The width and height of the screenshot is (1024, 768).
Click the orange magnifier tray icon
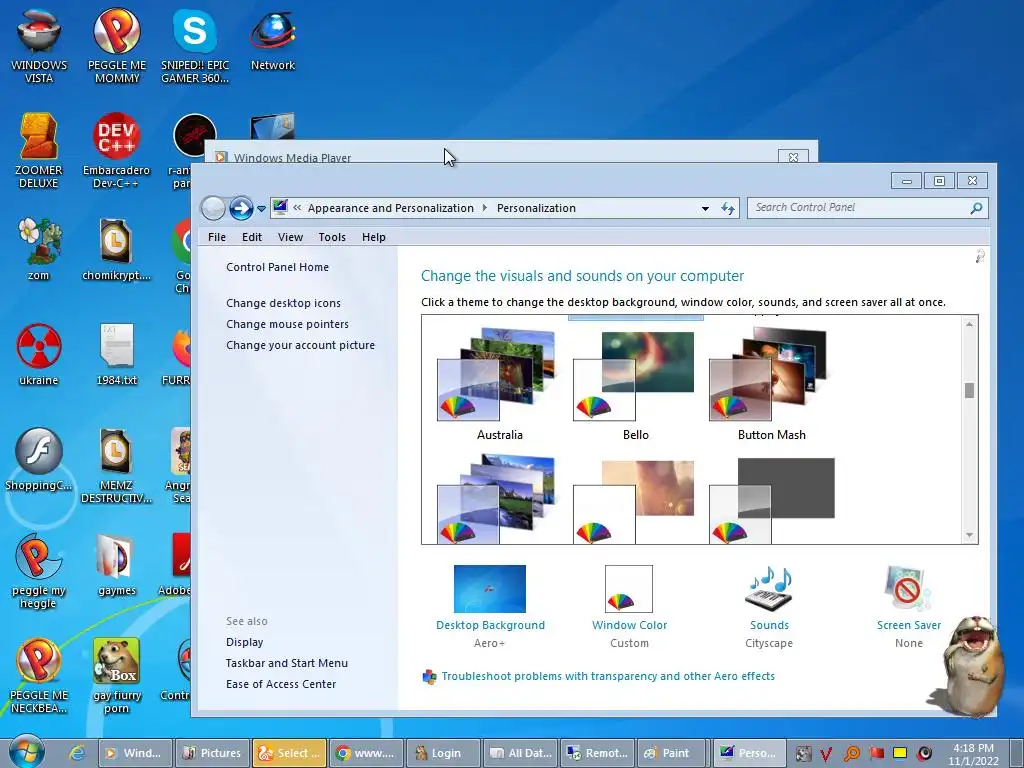(x=851, y=754)
